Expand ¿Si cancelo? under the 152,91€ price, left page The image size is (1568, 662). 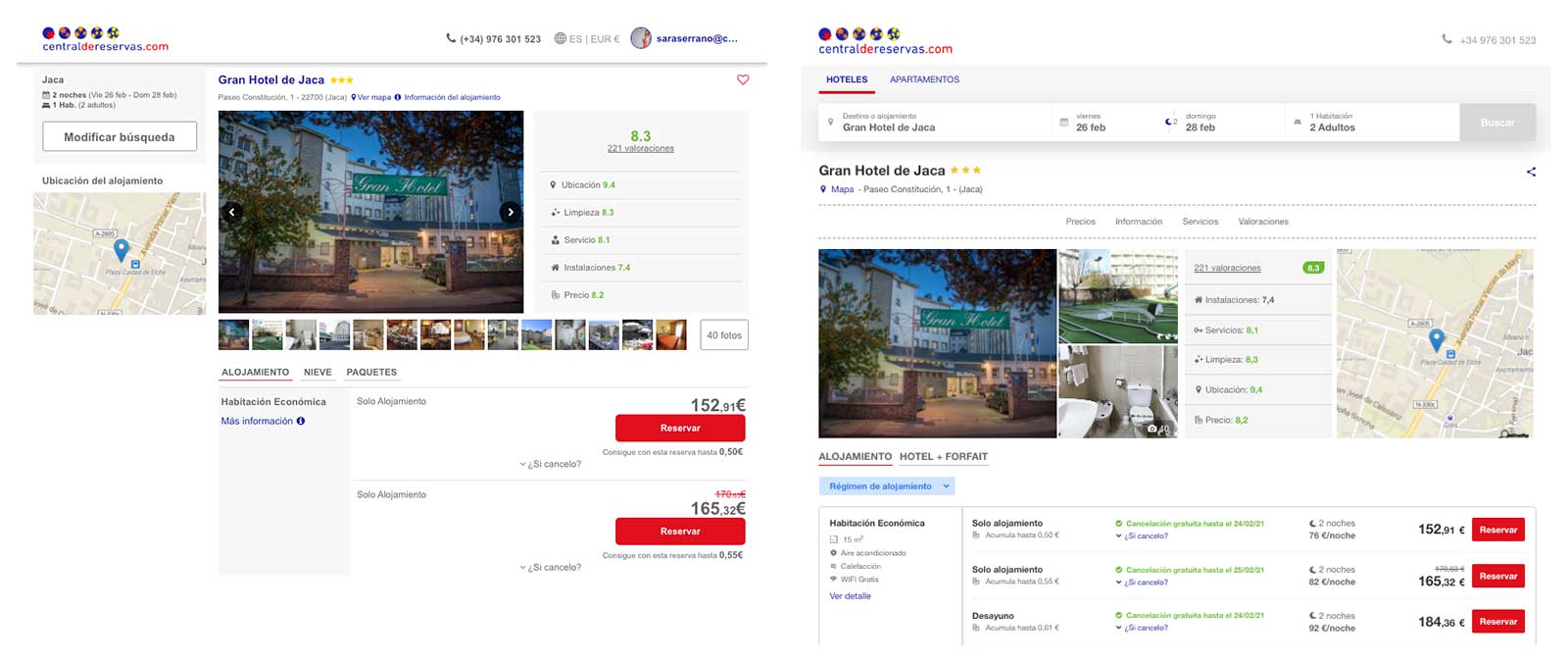click(551, 464)
